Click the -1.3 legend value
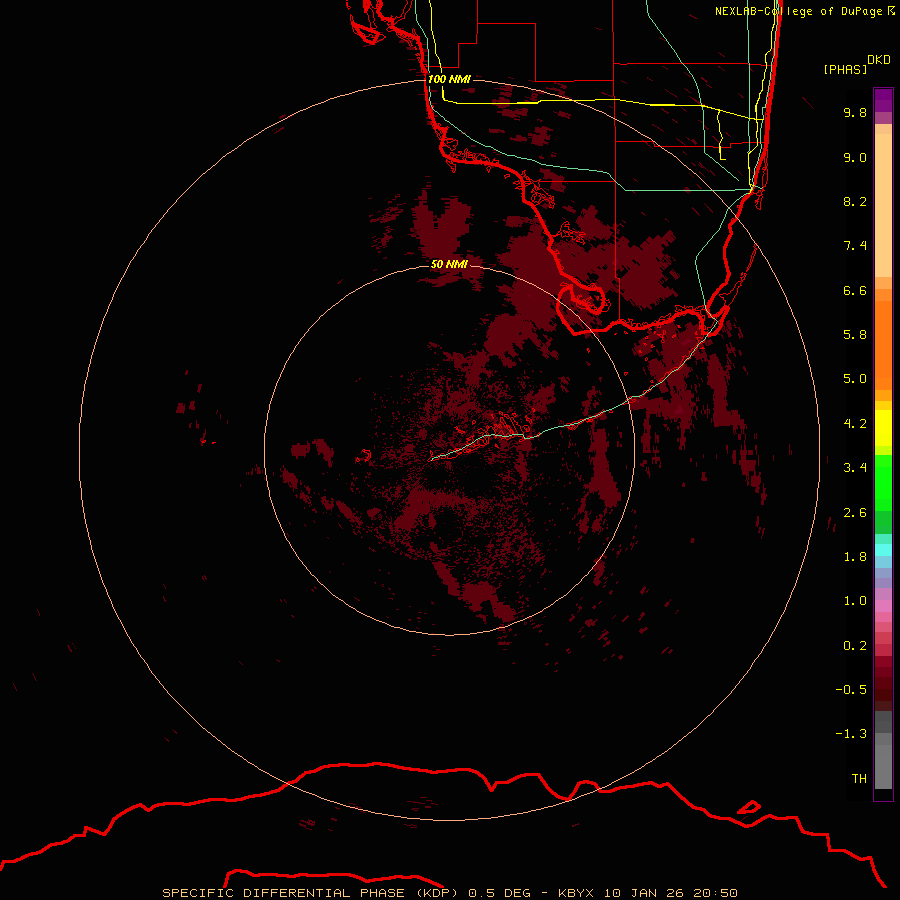The width and height of the screenshot is (900, 900). 851,734
